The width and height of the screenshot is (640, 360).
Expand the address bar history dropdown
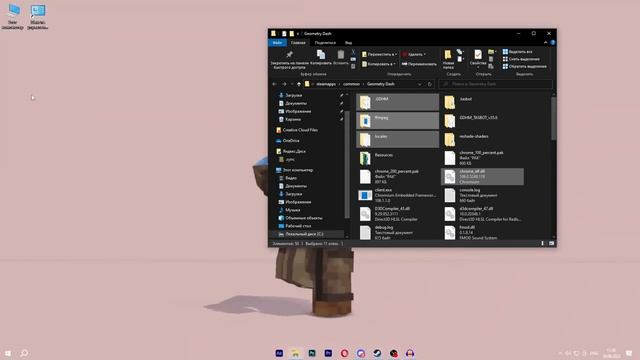coord(420,84)
